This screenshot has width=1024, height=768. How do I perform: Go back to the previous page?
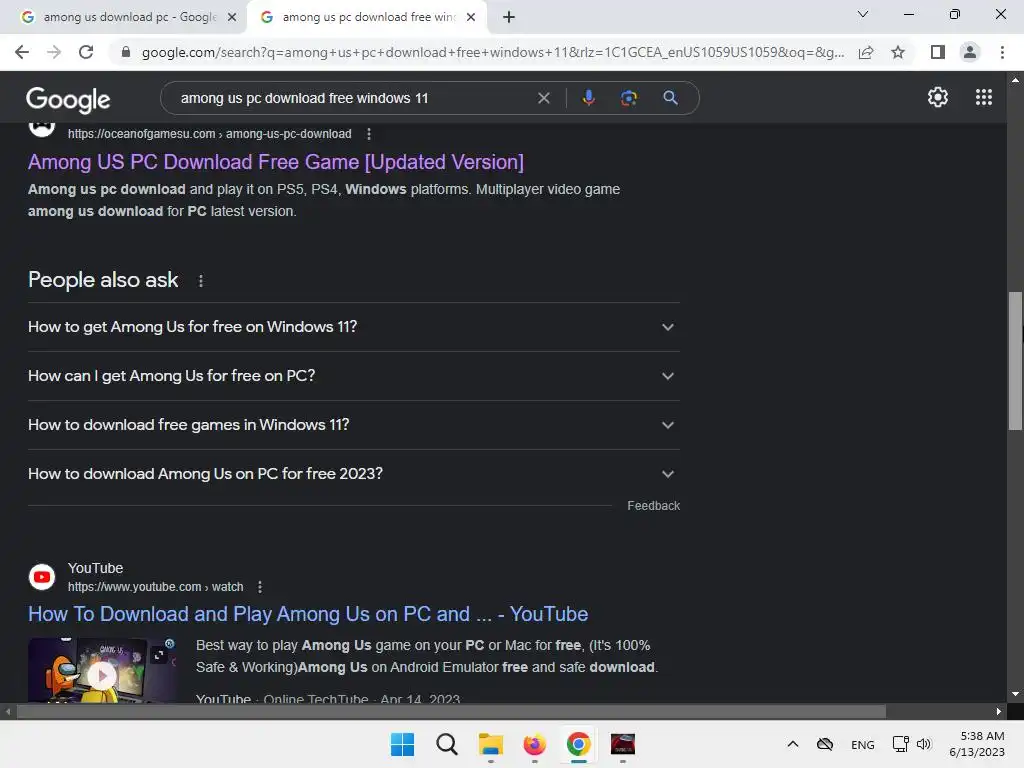tap(22, 52)
